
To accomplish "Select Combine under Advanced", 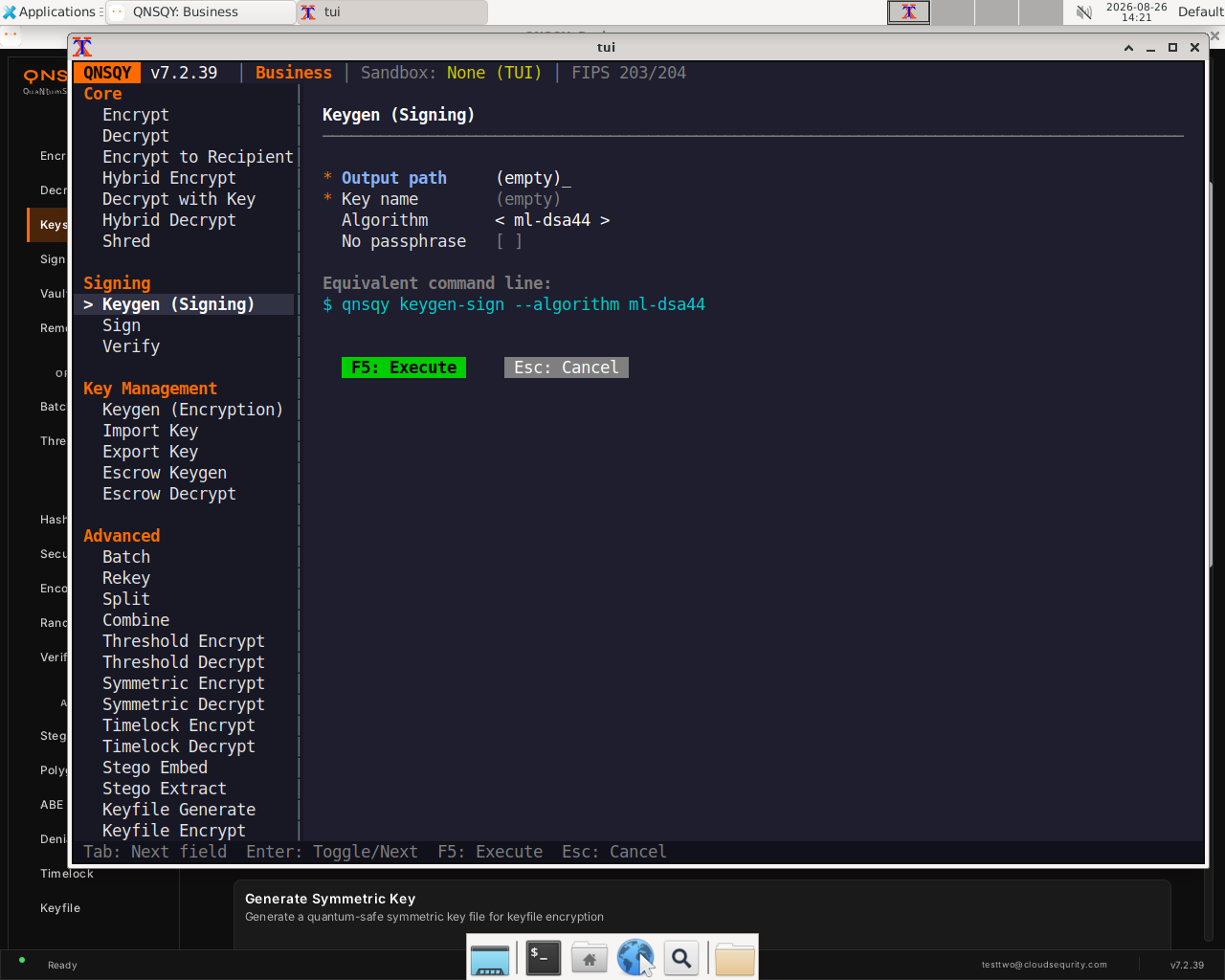I will (136, 620).
